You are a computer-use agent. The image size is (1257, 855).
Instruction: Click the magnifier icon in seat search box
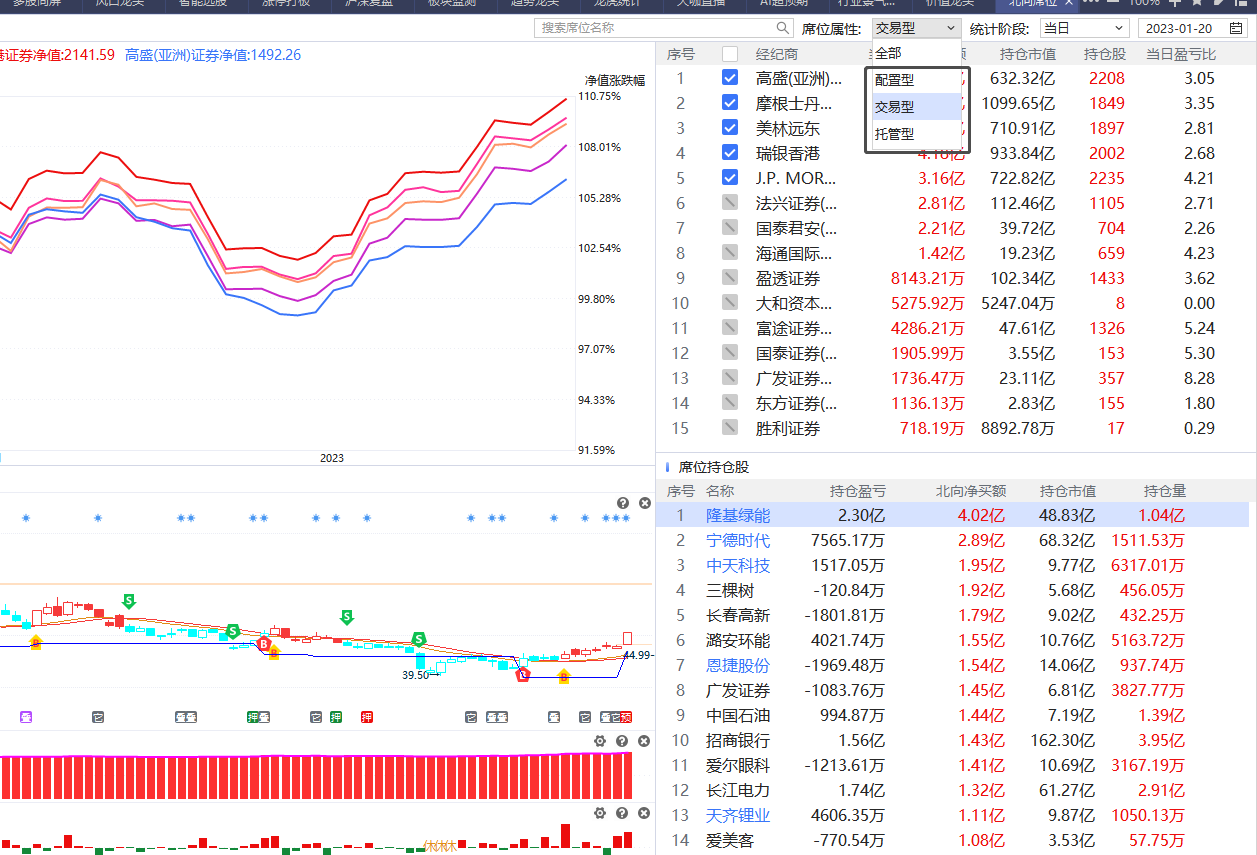point(782,28)
